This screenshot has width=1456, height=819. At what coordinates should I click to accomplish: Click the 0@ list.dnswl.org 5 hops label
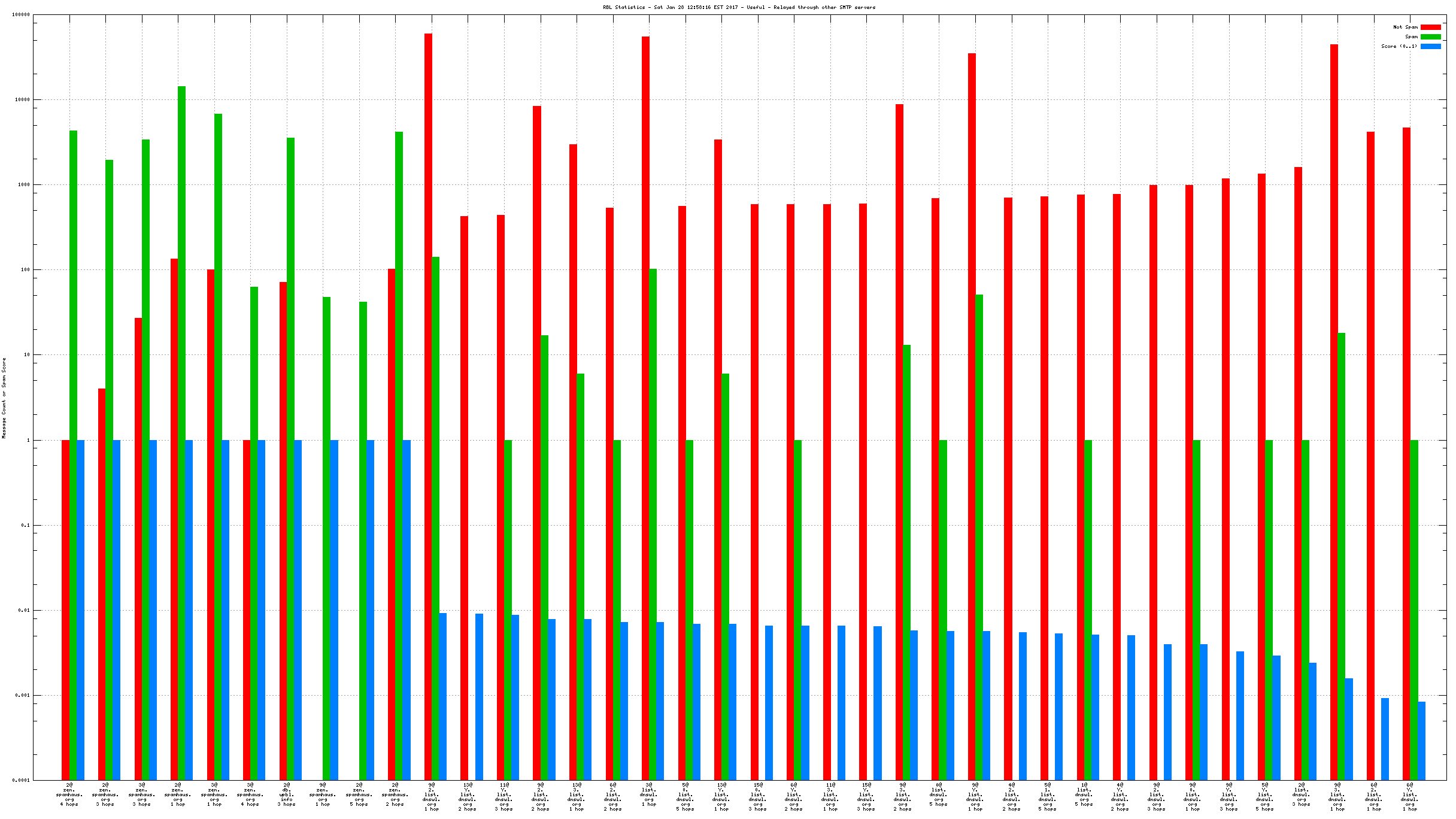(939, 794)
